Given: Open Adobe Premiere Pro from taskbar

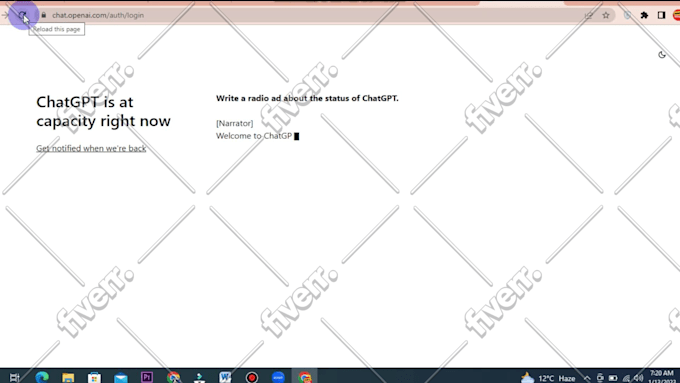Looking at the screenshot, I should tap(147, 377).
